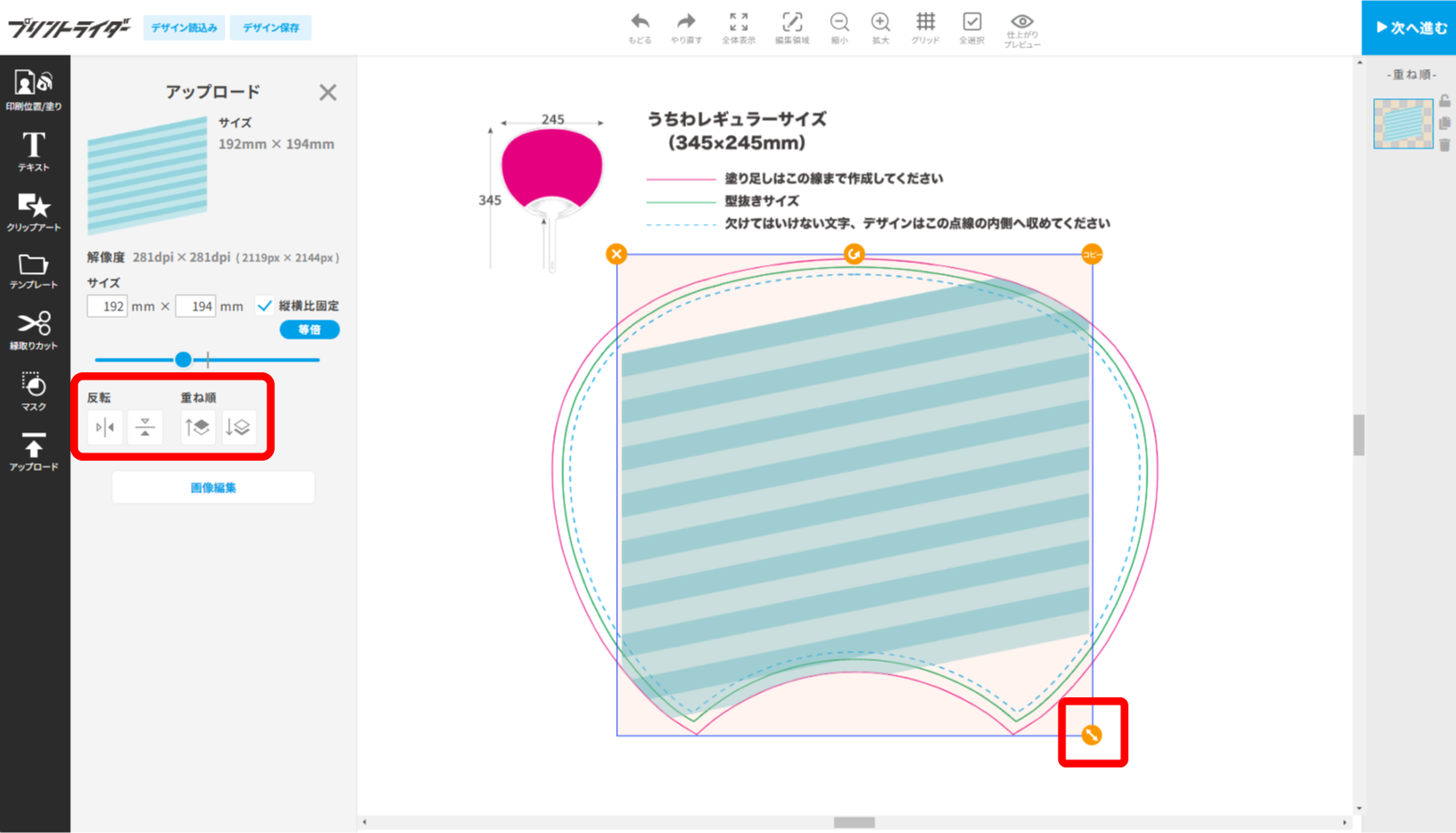Screen dimensions: 1456x833
Task: Open the クリップアート panel
Action: pos(34,211)
